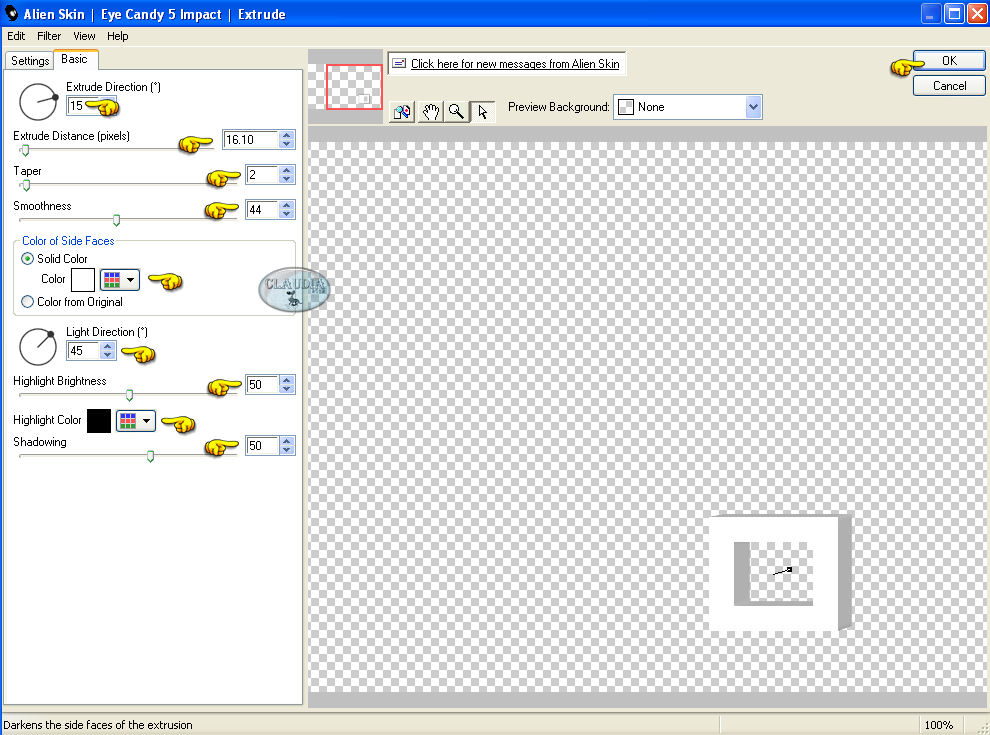This screenshot has height=735, width=990.
Task: Click the 100% zoom status indicator
Action: tap(939, 725)
